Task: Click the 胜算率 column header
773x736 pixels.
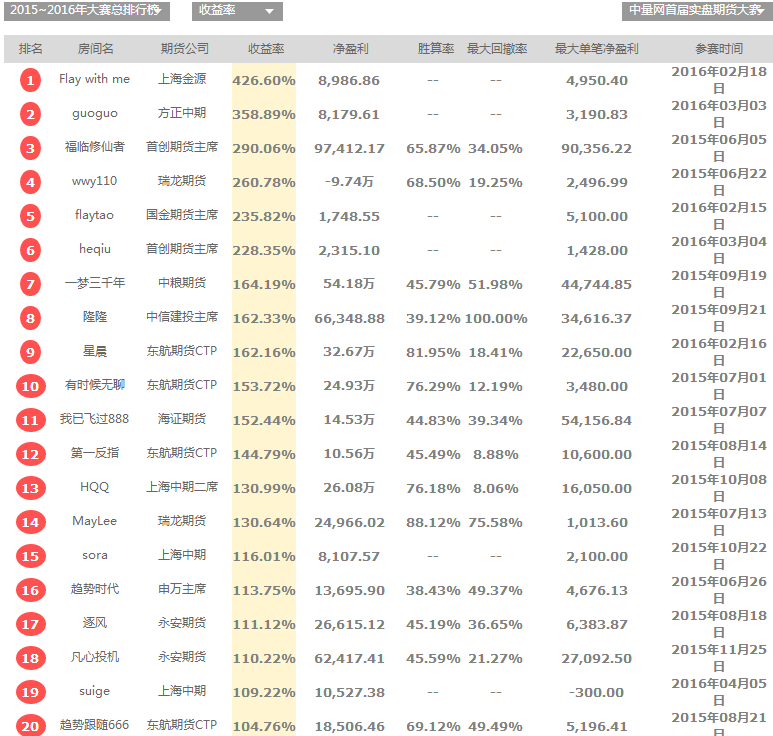Action: point(436,49)
